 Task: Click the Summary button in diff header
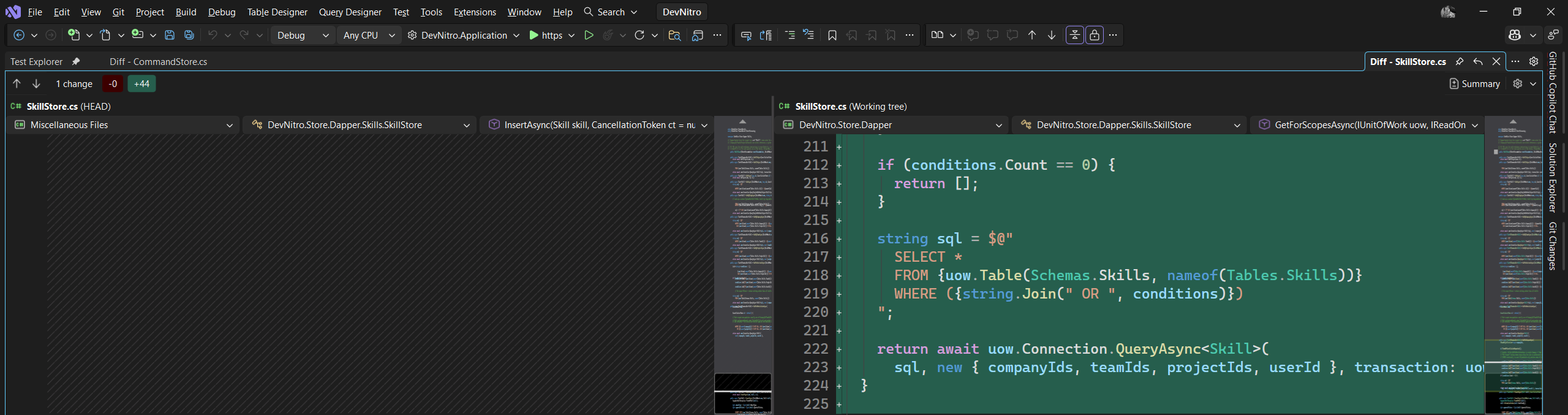pyautogui.click(x=1474, y=84)
